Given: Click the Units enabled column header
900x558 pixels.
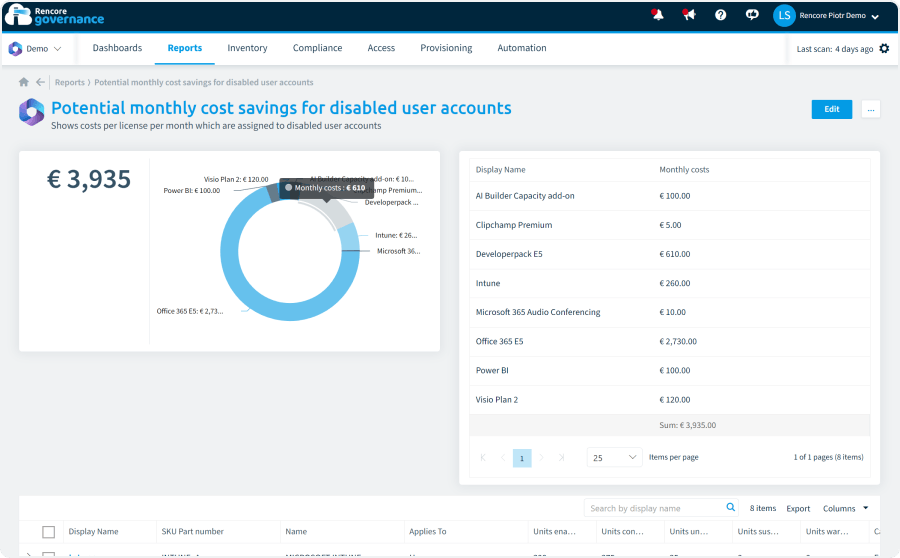Looking at the screenshot, I should [554, 532].
